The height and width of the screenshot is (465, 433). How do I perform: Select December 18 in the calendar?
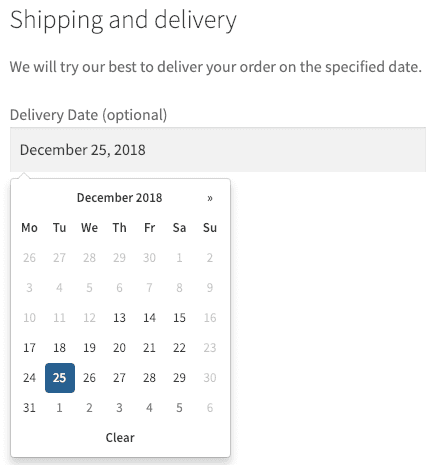point(59,348)
